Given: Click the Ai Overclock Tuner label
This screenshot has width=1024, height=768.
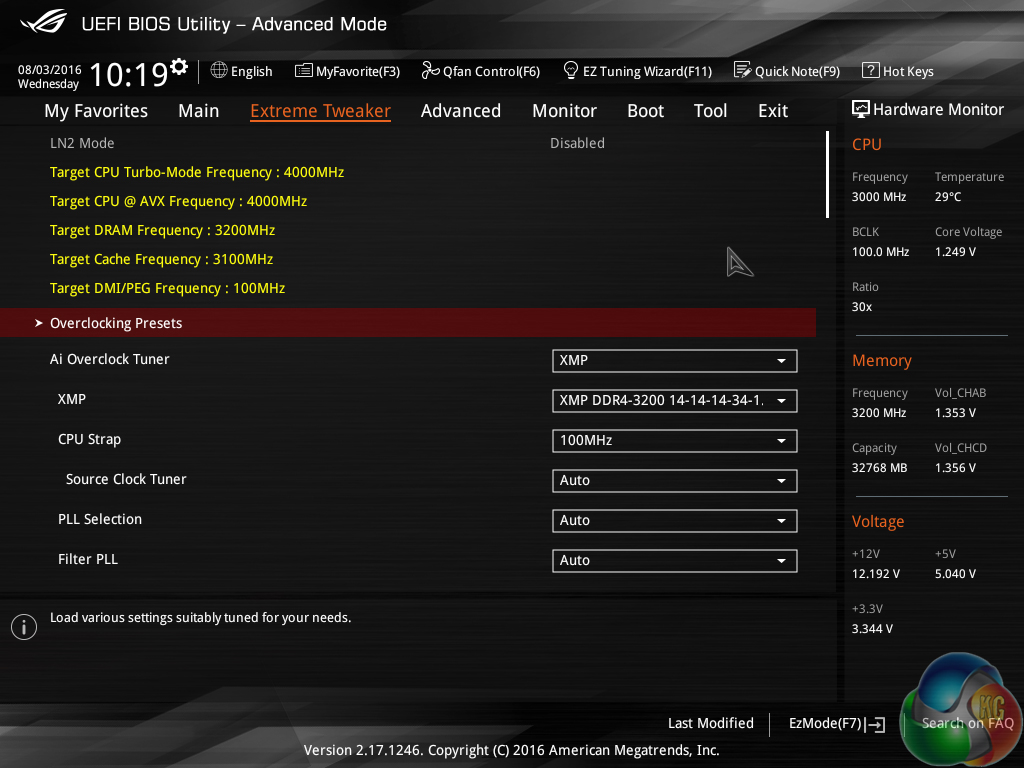Looking at the screenshot, I should (x=110, y=359).
